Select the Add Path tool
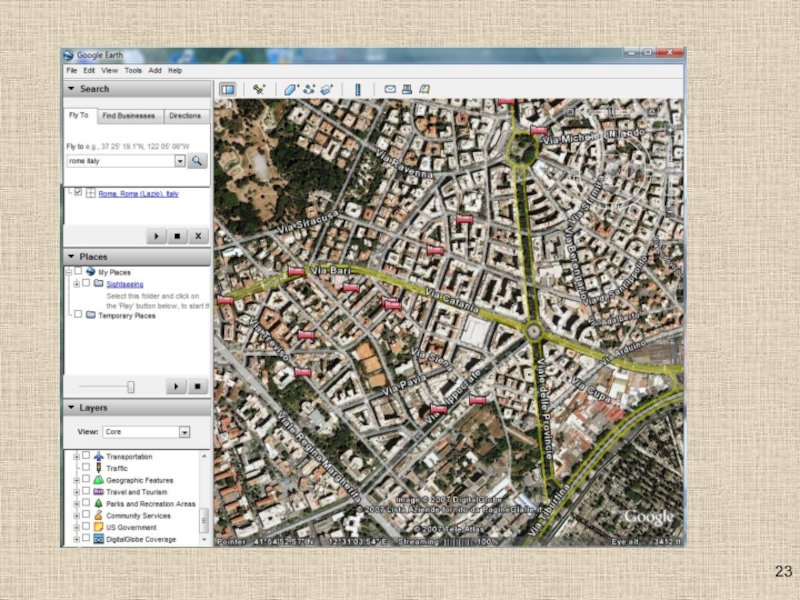This screenshot has width=800, height=600. point(308,89)
